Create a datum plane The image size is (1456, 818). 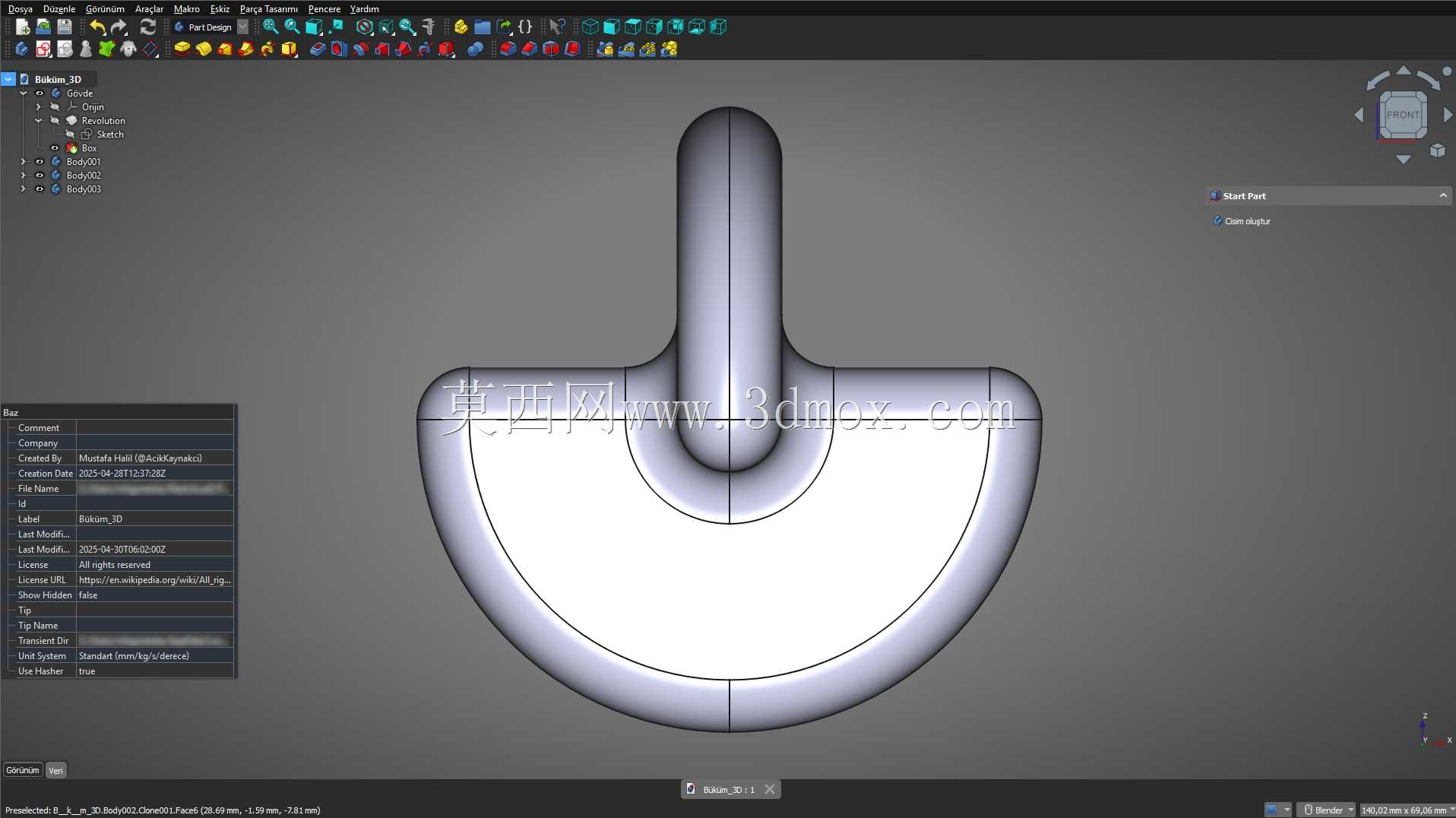150,49
